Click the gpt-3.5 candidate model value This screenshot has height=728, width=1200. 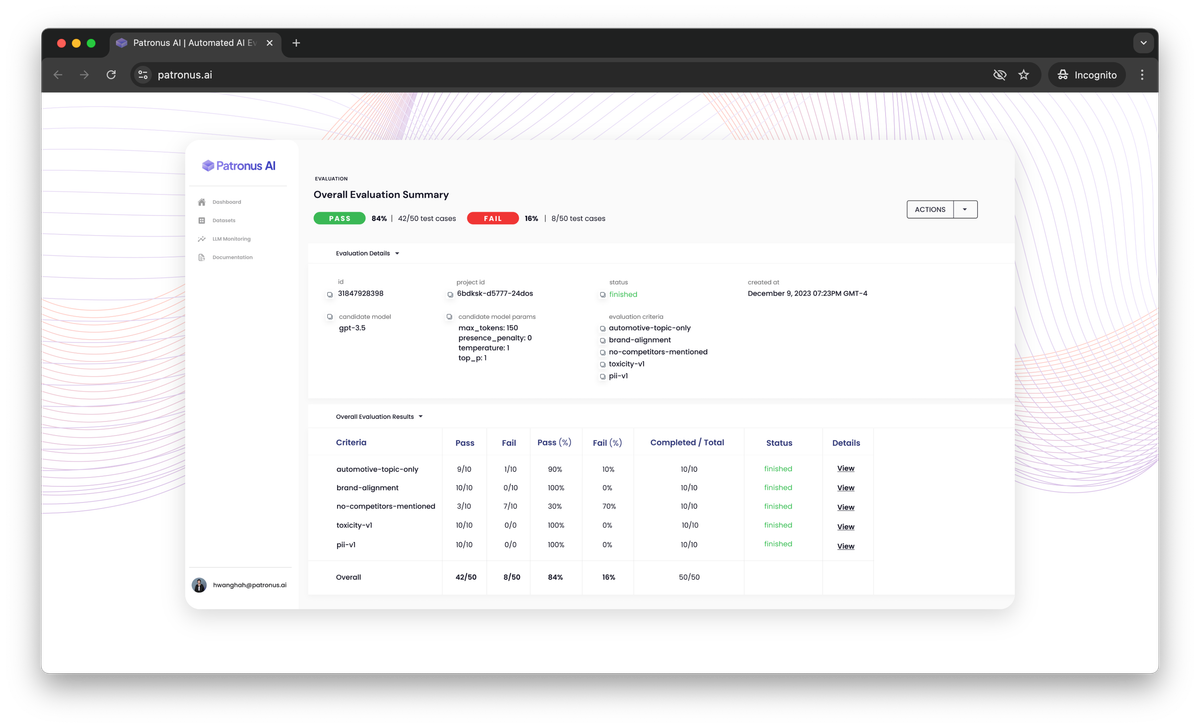coord(352,328)
